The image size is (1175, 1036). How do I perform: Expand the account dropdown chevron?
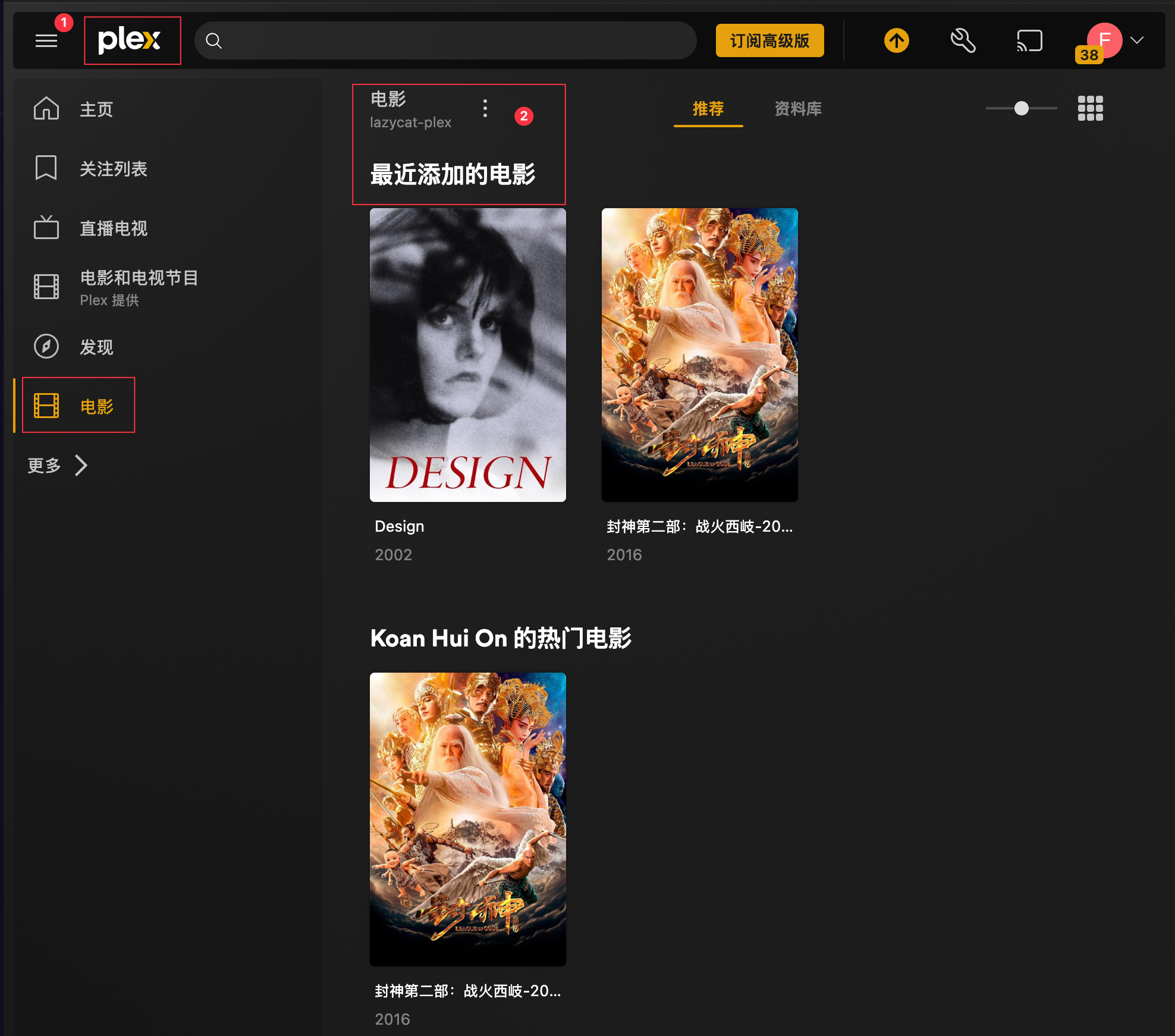coord(1137,40)
